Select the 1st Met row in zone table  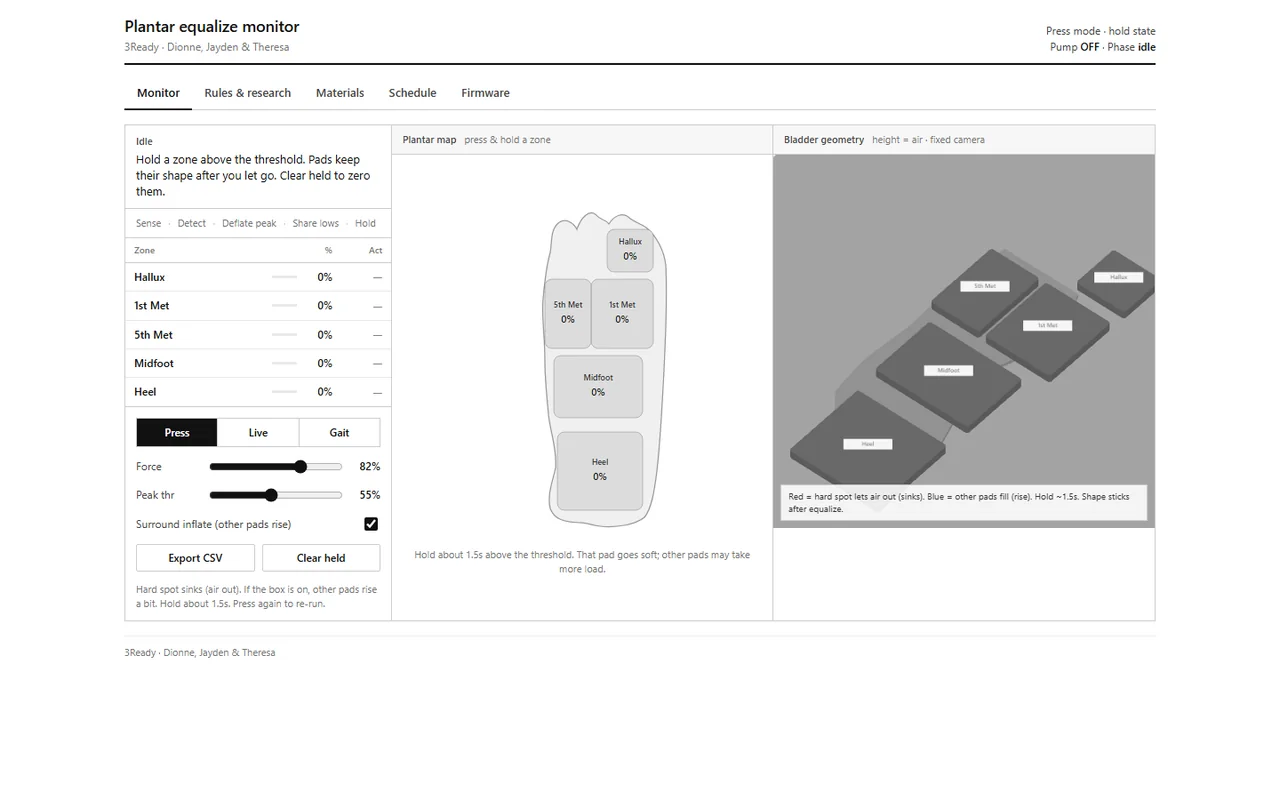point(258,306)
